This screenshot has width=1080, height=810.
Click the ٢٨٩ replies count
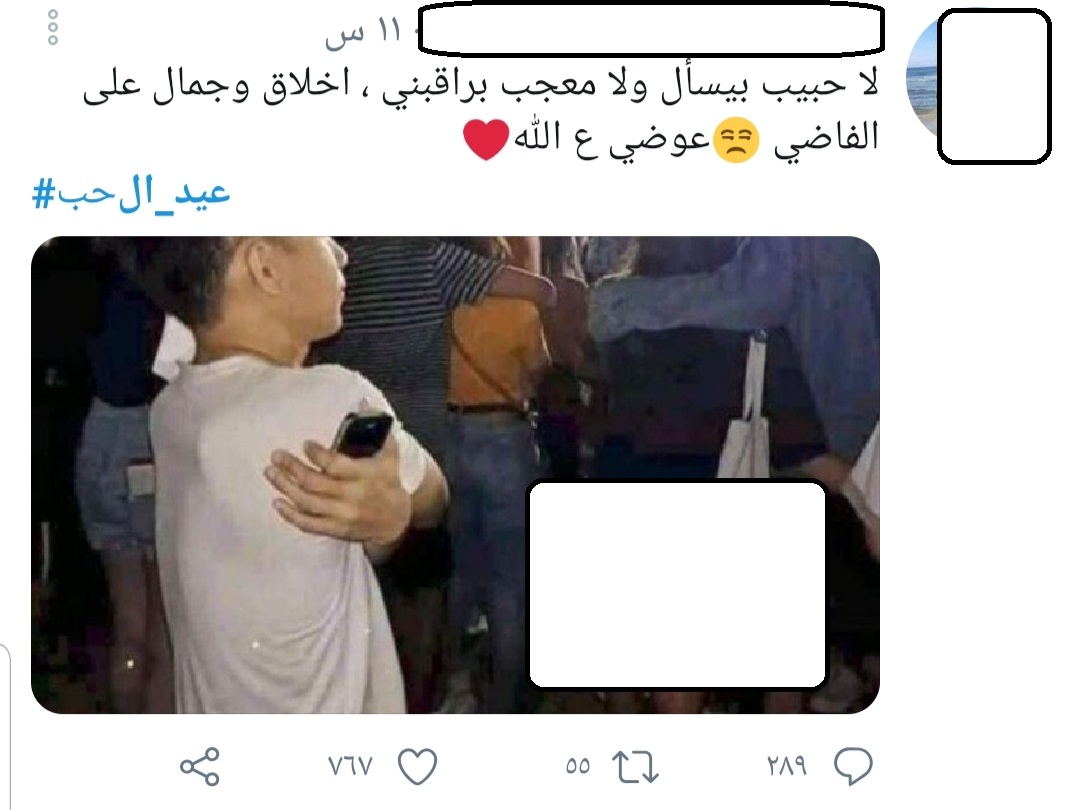click(x=786, y=765)
